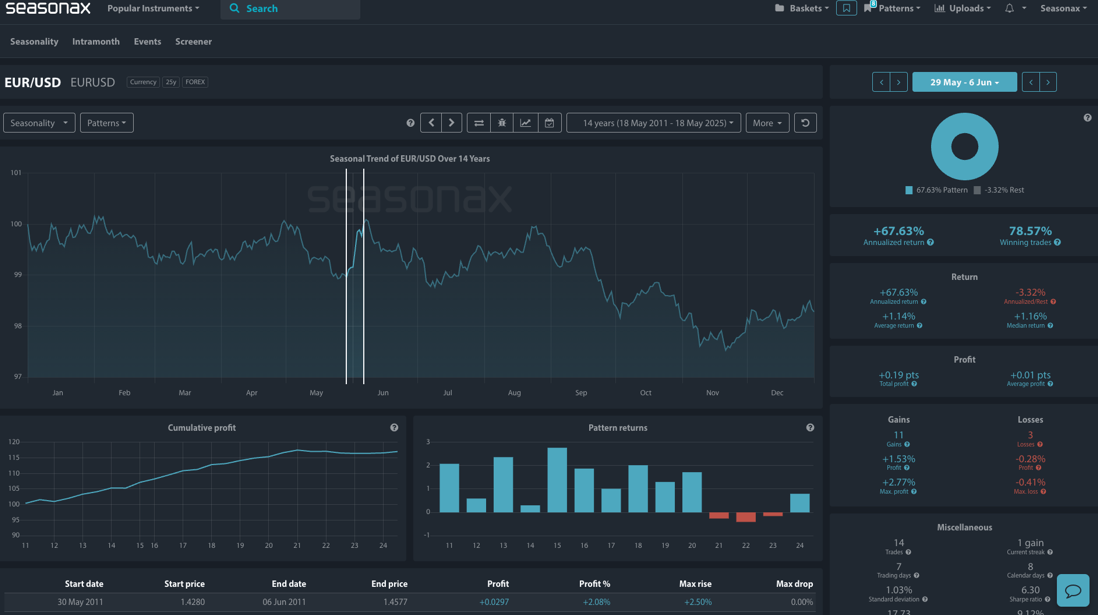Click the help icon beside chart navigation arrows
Viewport: 1098px width, 615px height.
(x=410, y=123)
